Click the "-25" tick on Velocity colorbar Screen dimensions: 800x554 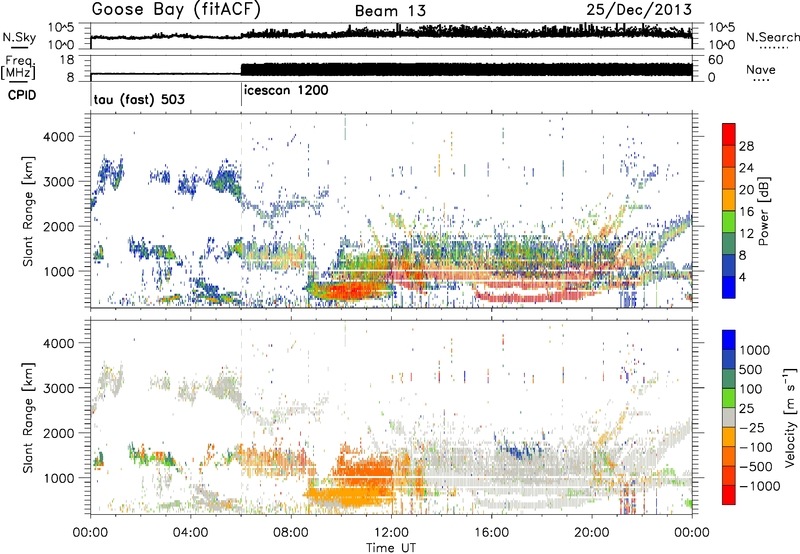pos(752,427)
